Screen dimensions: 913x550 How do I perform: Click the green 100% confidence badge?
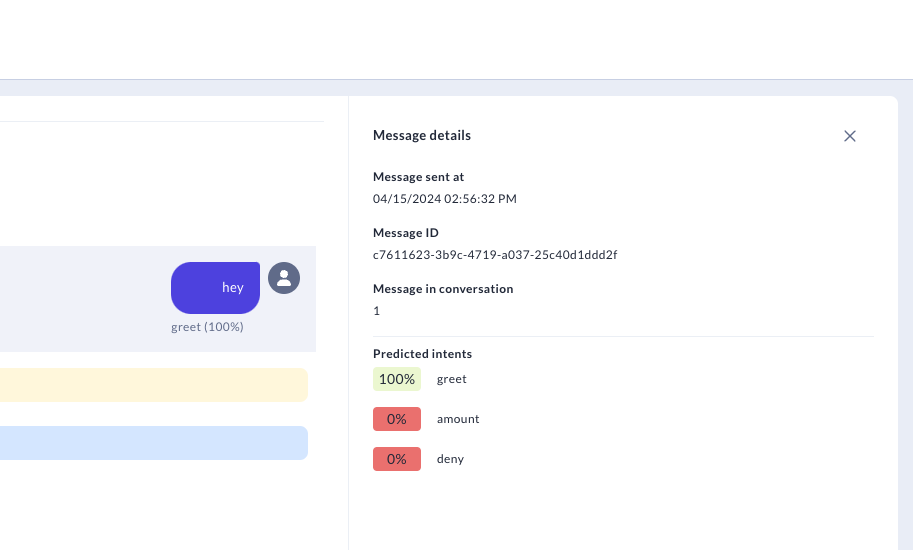397,379
